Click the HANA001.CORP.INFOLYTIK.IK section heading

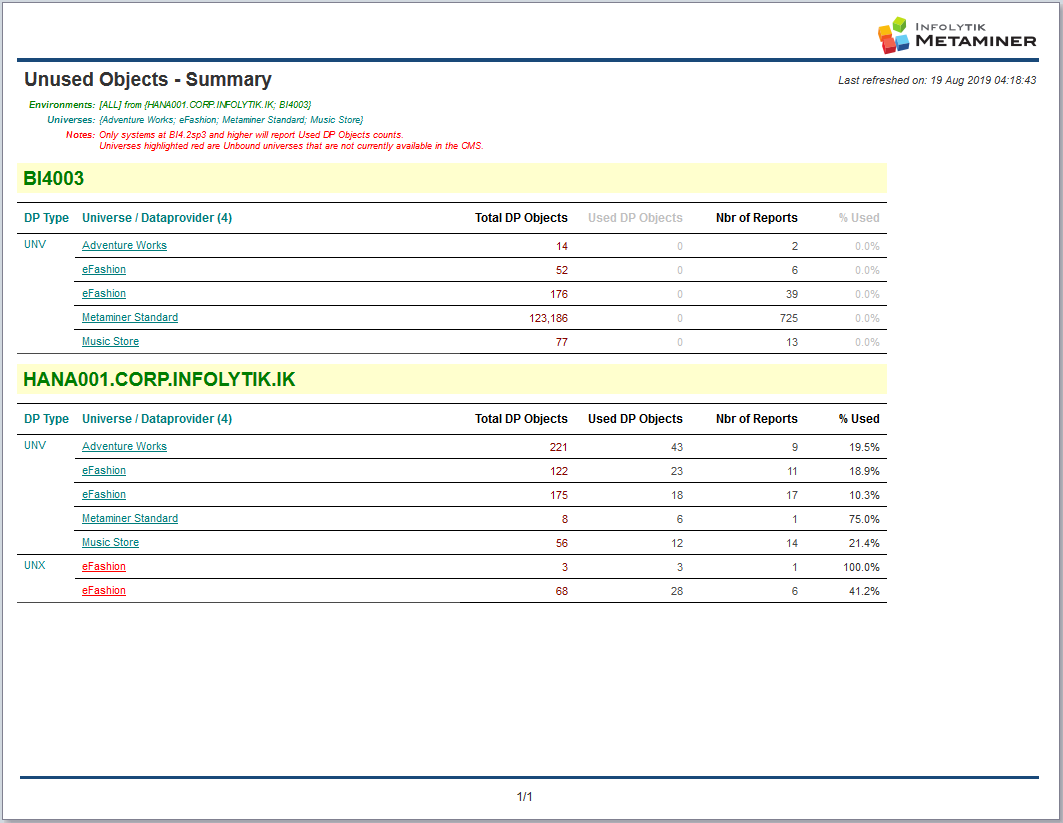[159, 379]
